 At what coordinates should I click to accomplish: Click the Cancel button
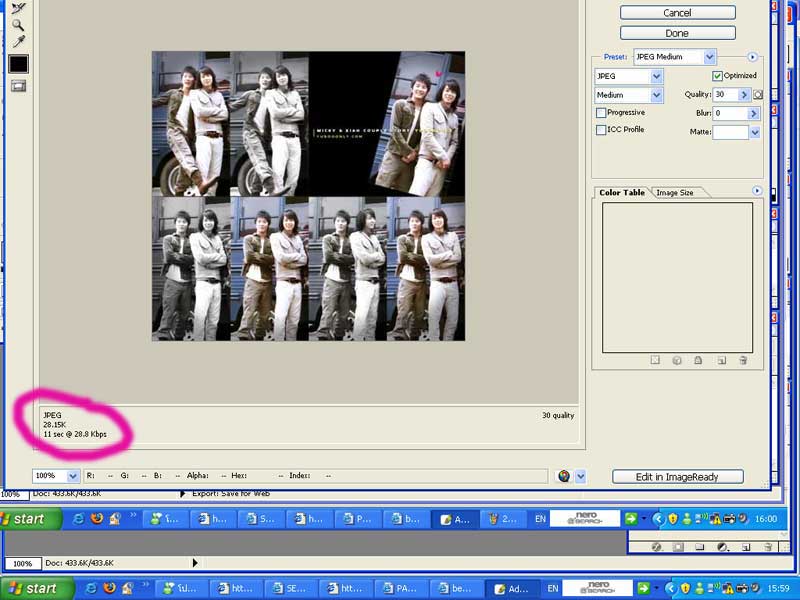point(678,13)
